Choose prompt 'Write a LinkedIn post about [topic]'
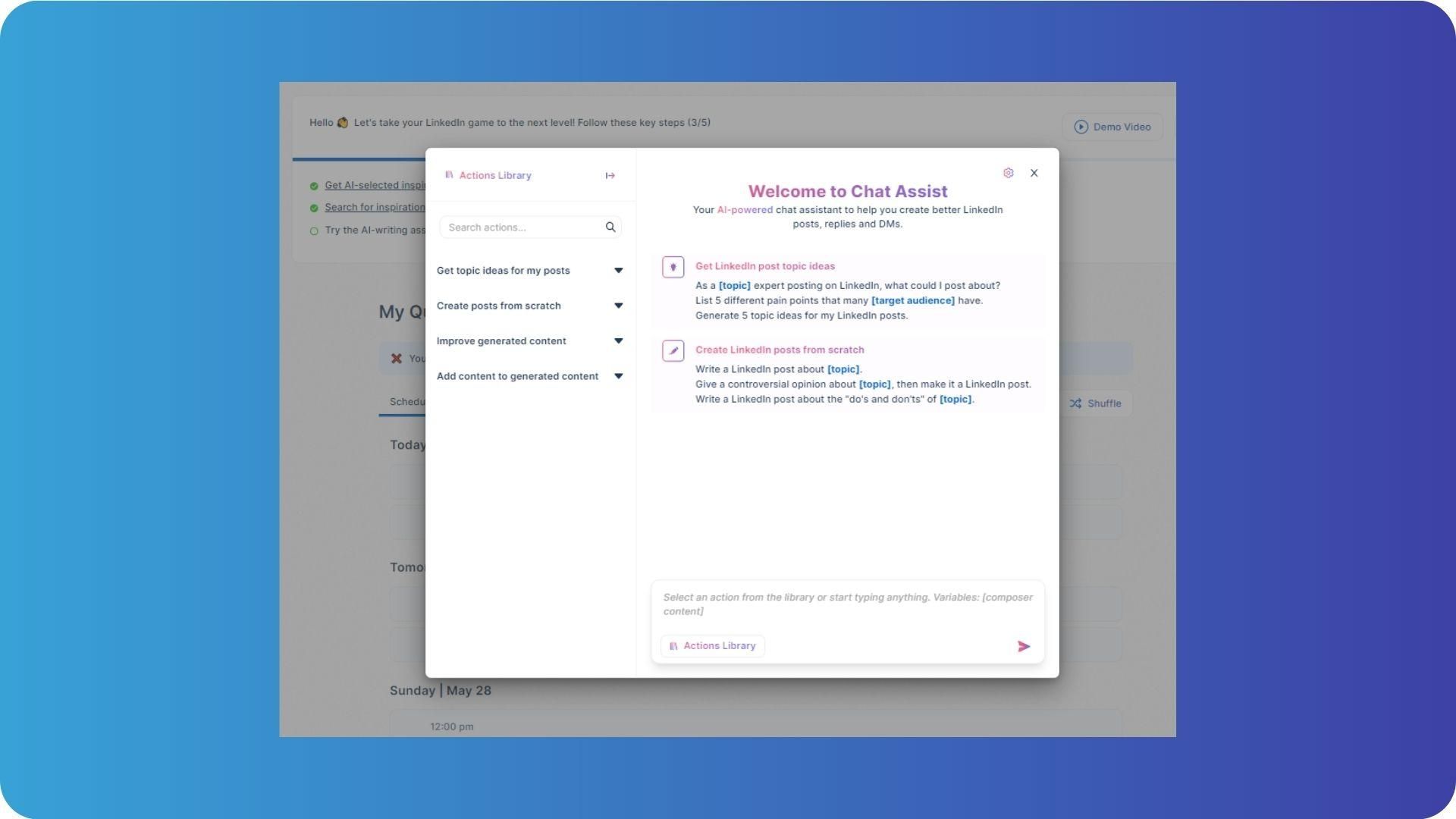 tap(778, 369)
